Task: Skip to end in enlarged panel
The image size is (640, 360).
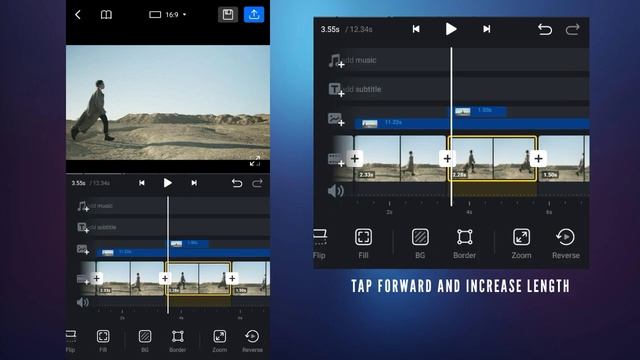Action: 487,29
